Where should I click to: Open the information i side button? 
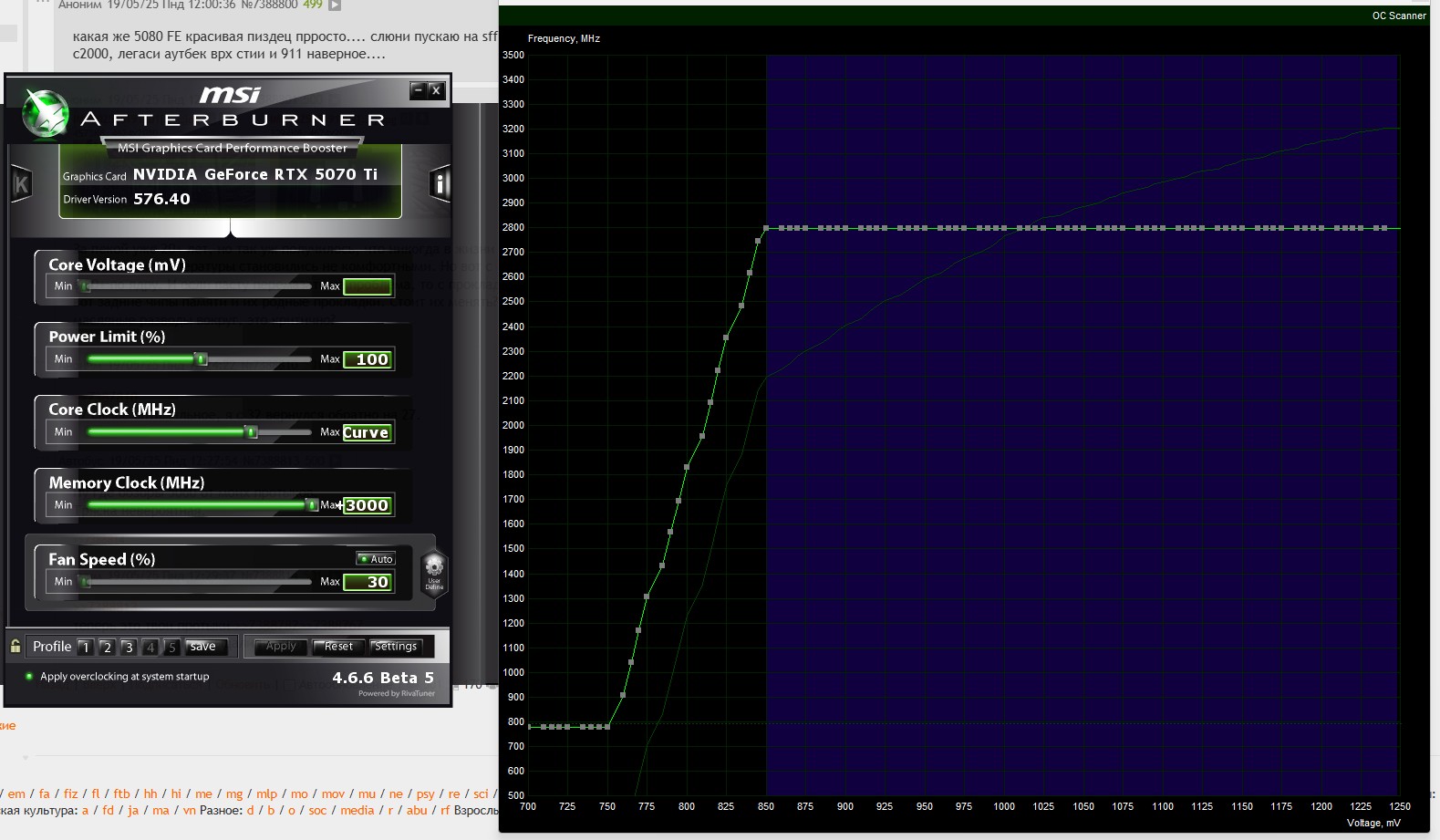(x=440, y=184)
